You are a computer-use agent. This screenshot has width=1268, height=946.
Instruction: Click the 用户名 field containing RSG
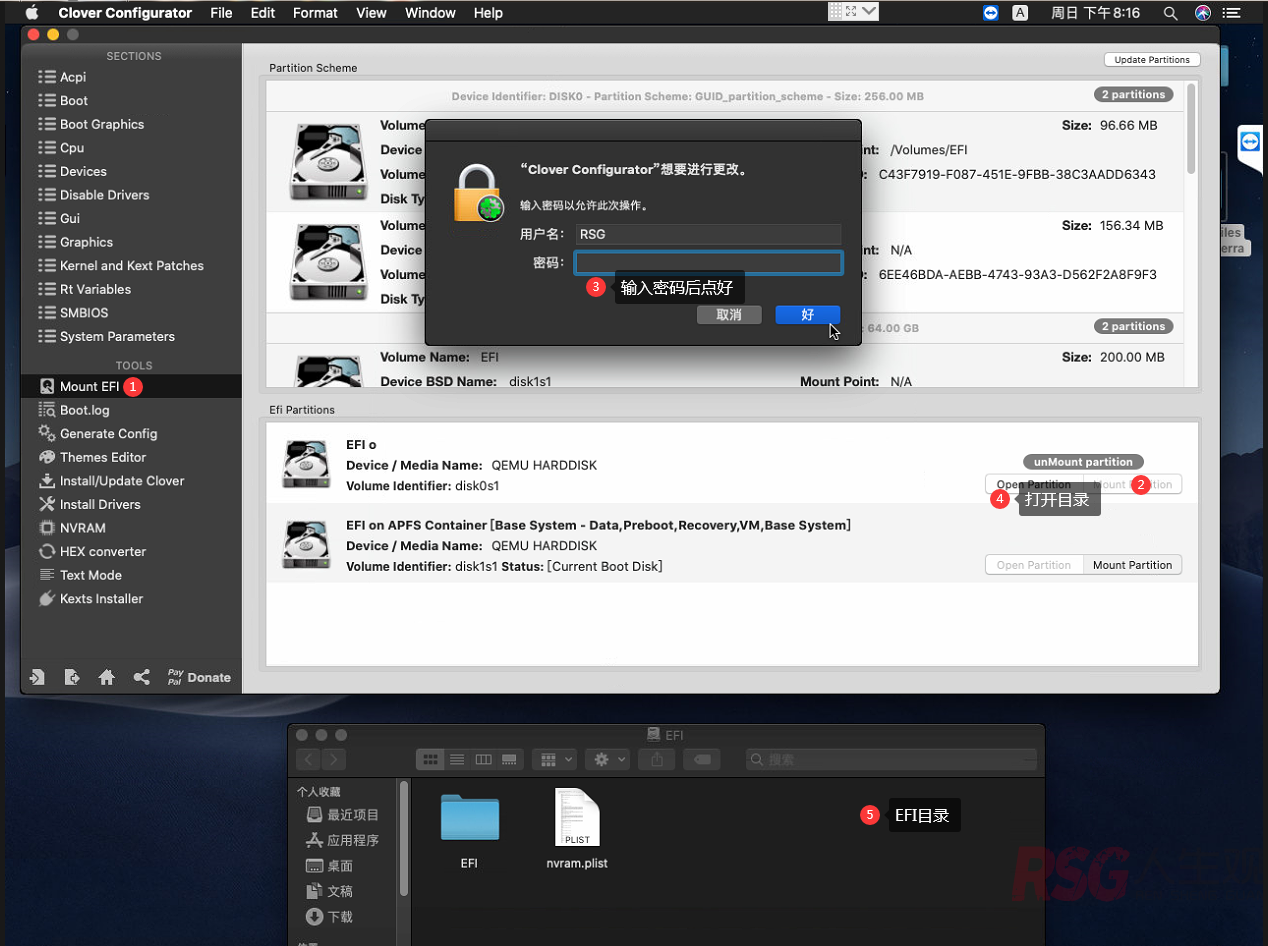point(708,234)
